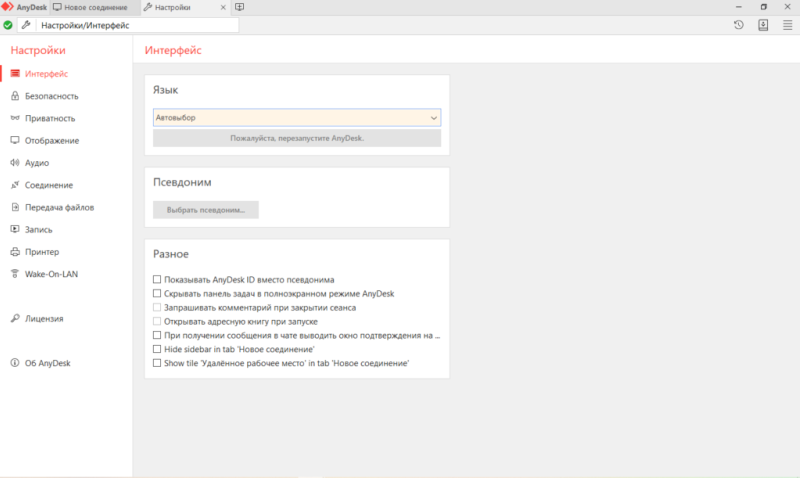Go to Передача файлов settings
Screen dimensions: 800x478
(59, 207)
